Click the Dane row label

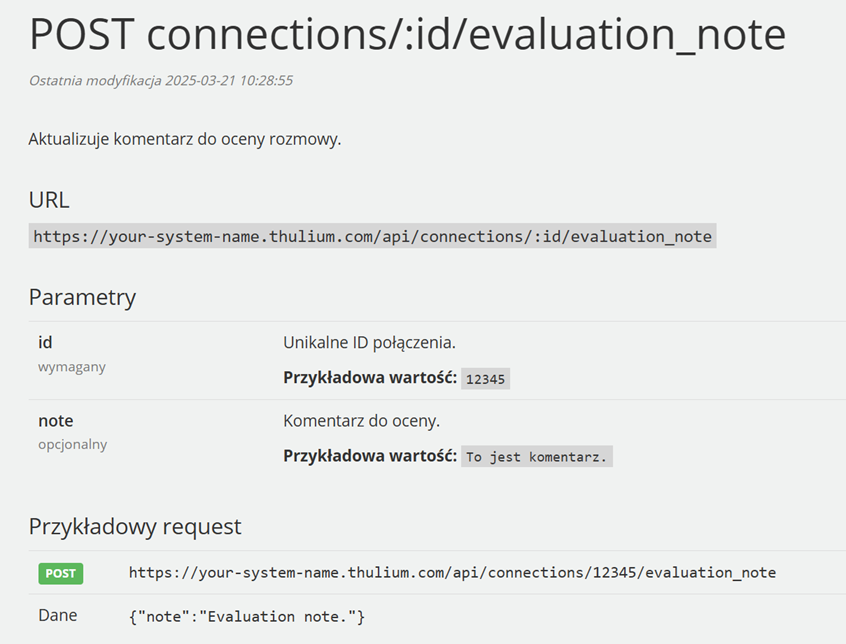[58, 615]
